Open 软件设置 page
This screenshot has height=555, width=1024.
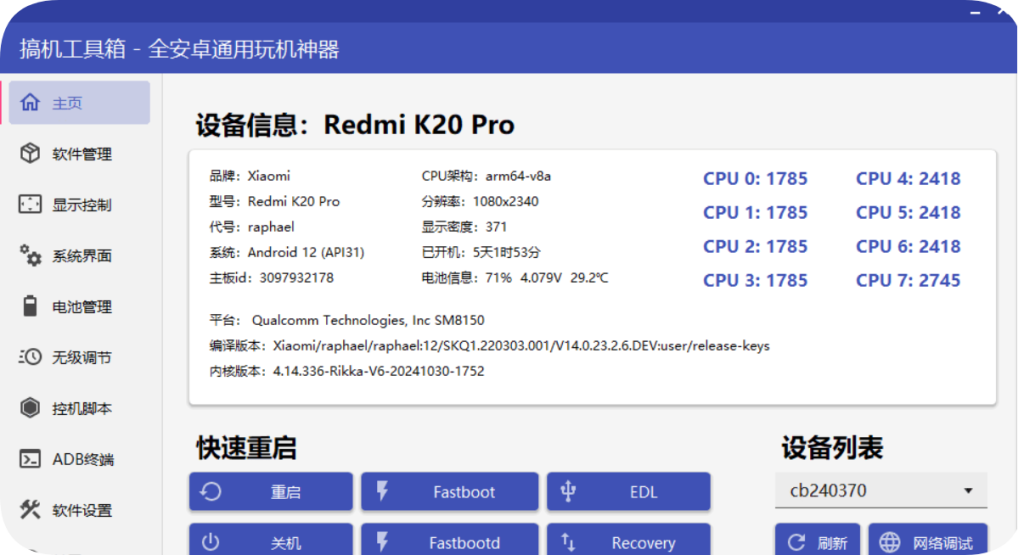[x=80, y=510]
